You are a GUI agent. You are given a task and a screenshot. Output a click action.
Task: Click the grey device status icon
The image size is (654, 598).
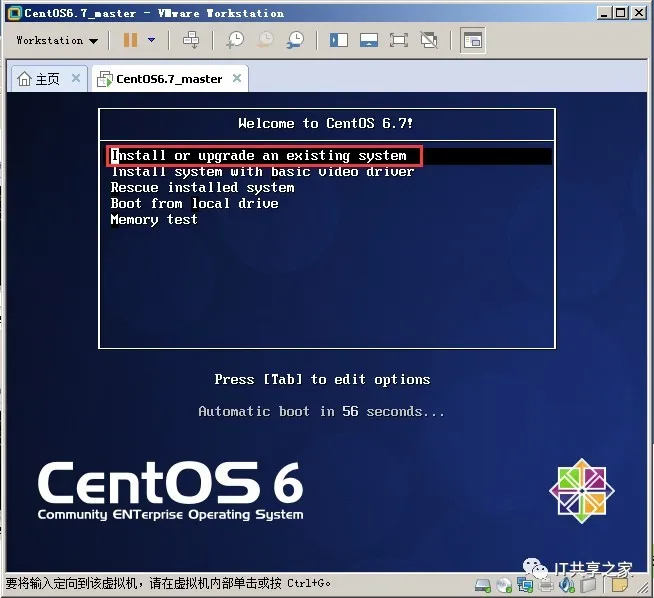coord(588,585)
